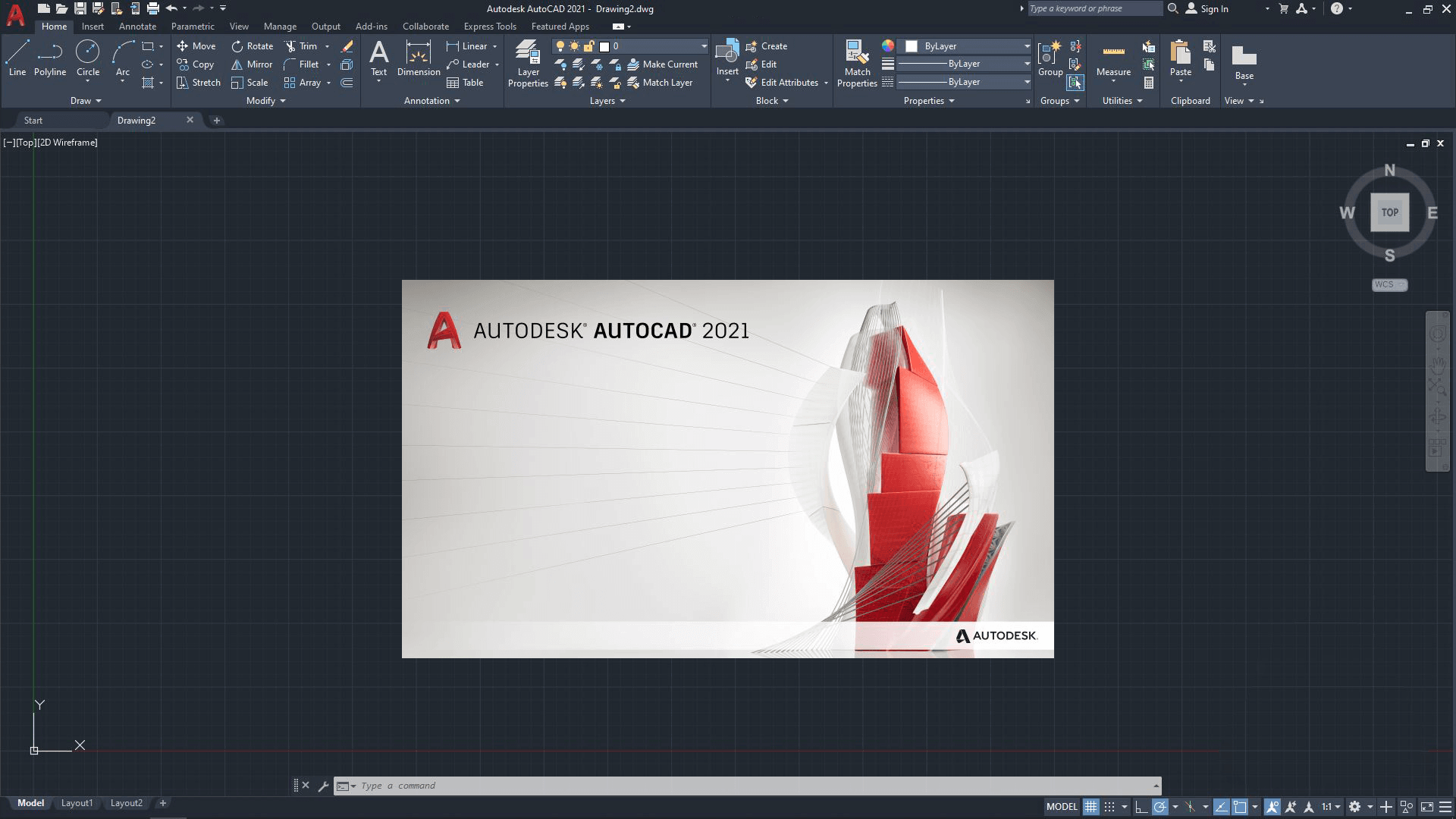Click the white layer color swatch

[x=604, y=46]
